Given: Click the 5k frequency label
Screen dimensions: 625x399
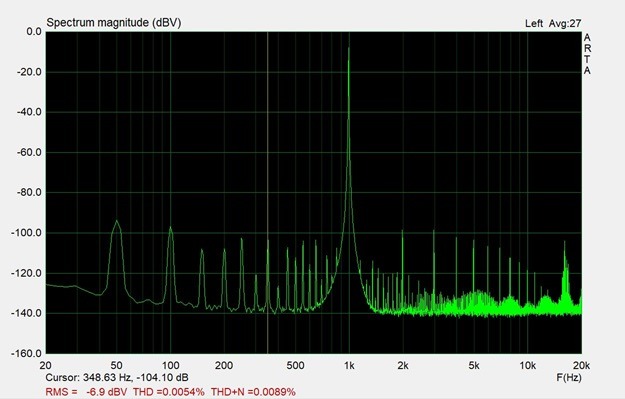Looking at the screenshot, I should tap(474, 366).
